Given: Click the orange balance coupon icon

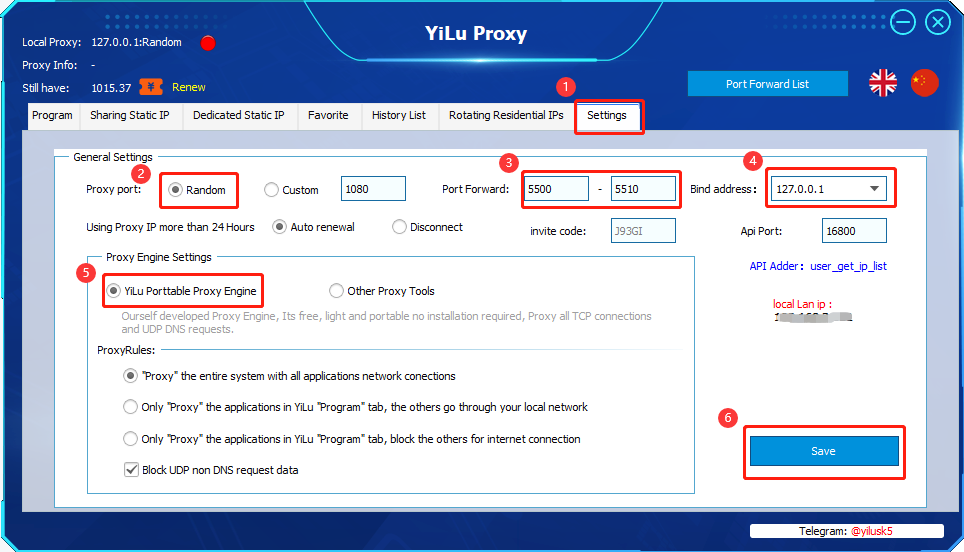Looking at the screenshot, I should pyautogui.click(x=151, y=87).
